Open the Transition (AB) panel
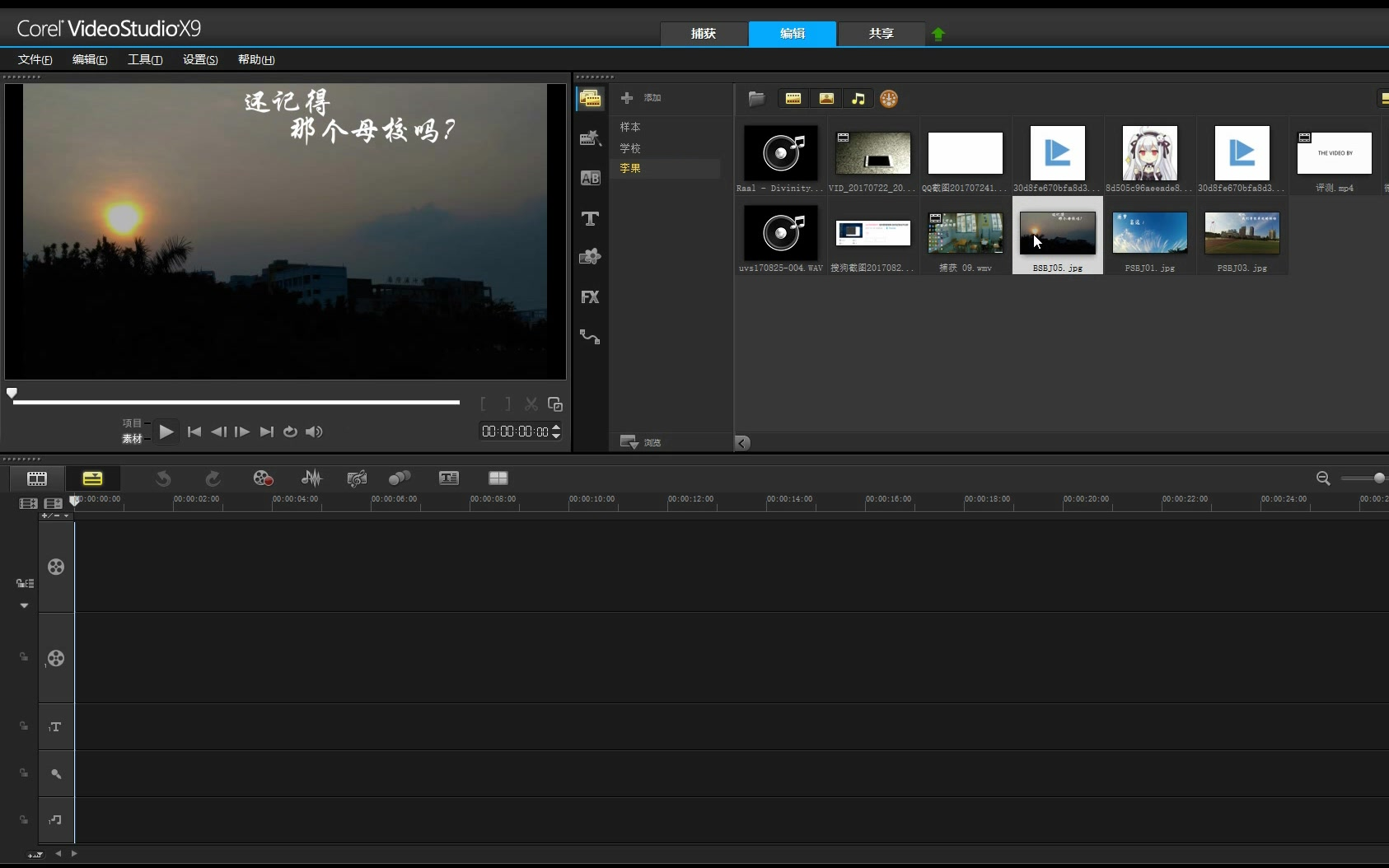This screenshot has width=1389, height=868. (x=590, y=178)
